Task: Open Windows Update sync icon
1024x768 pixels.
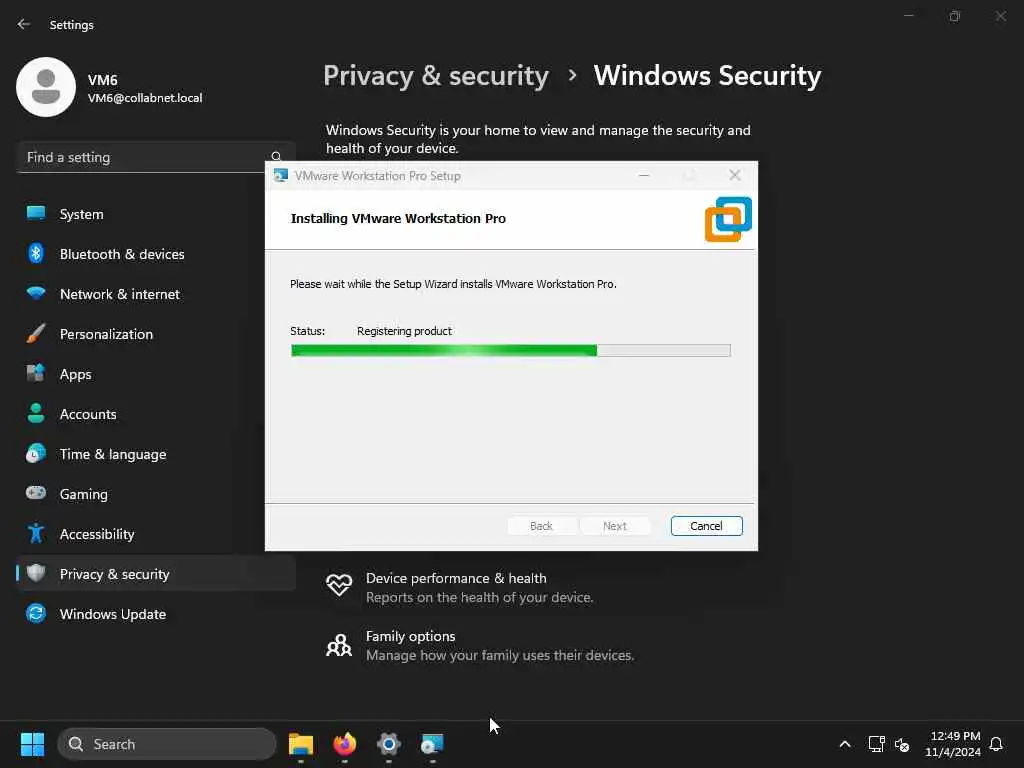Action: (x=36, y=614)
